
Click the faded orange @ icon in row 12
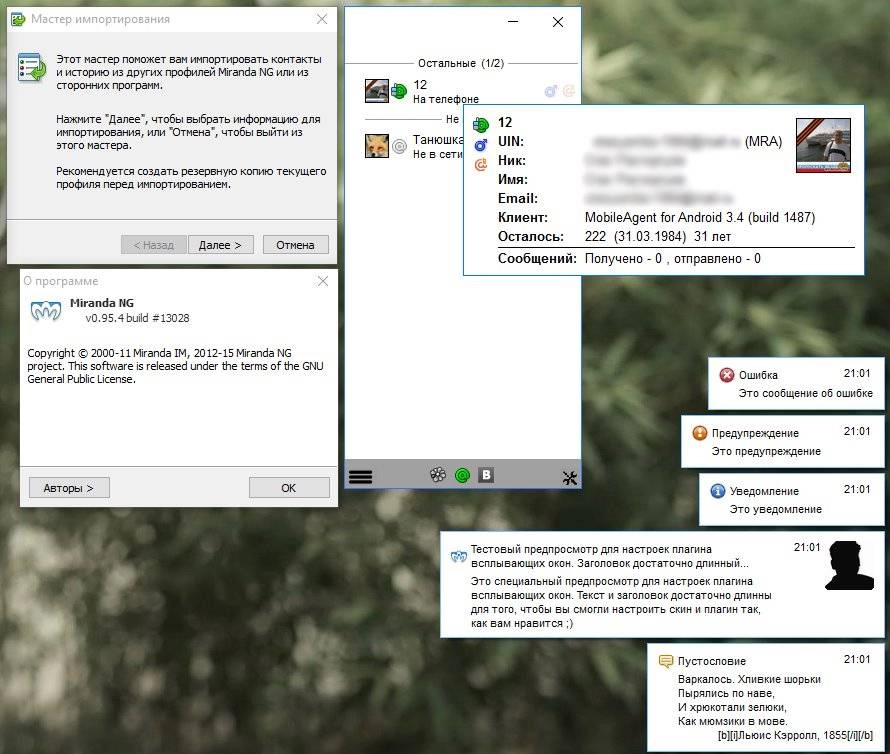click(569, 91)
